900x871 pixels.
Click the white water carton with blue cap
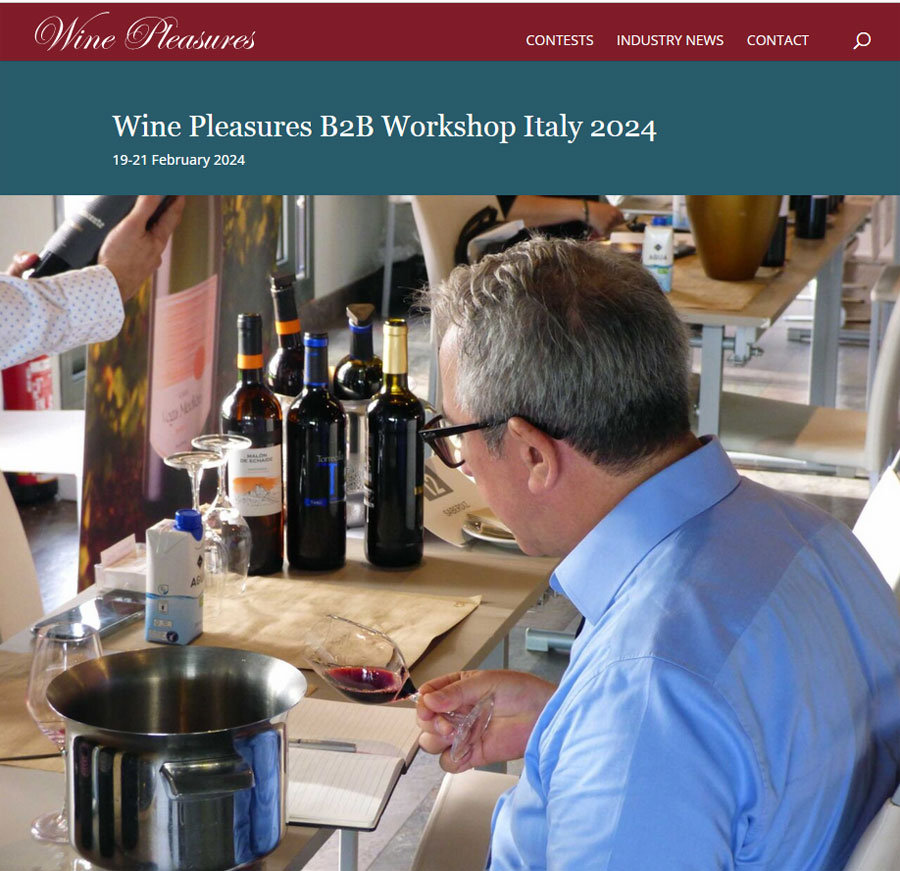(x=174, y=576)
